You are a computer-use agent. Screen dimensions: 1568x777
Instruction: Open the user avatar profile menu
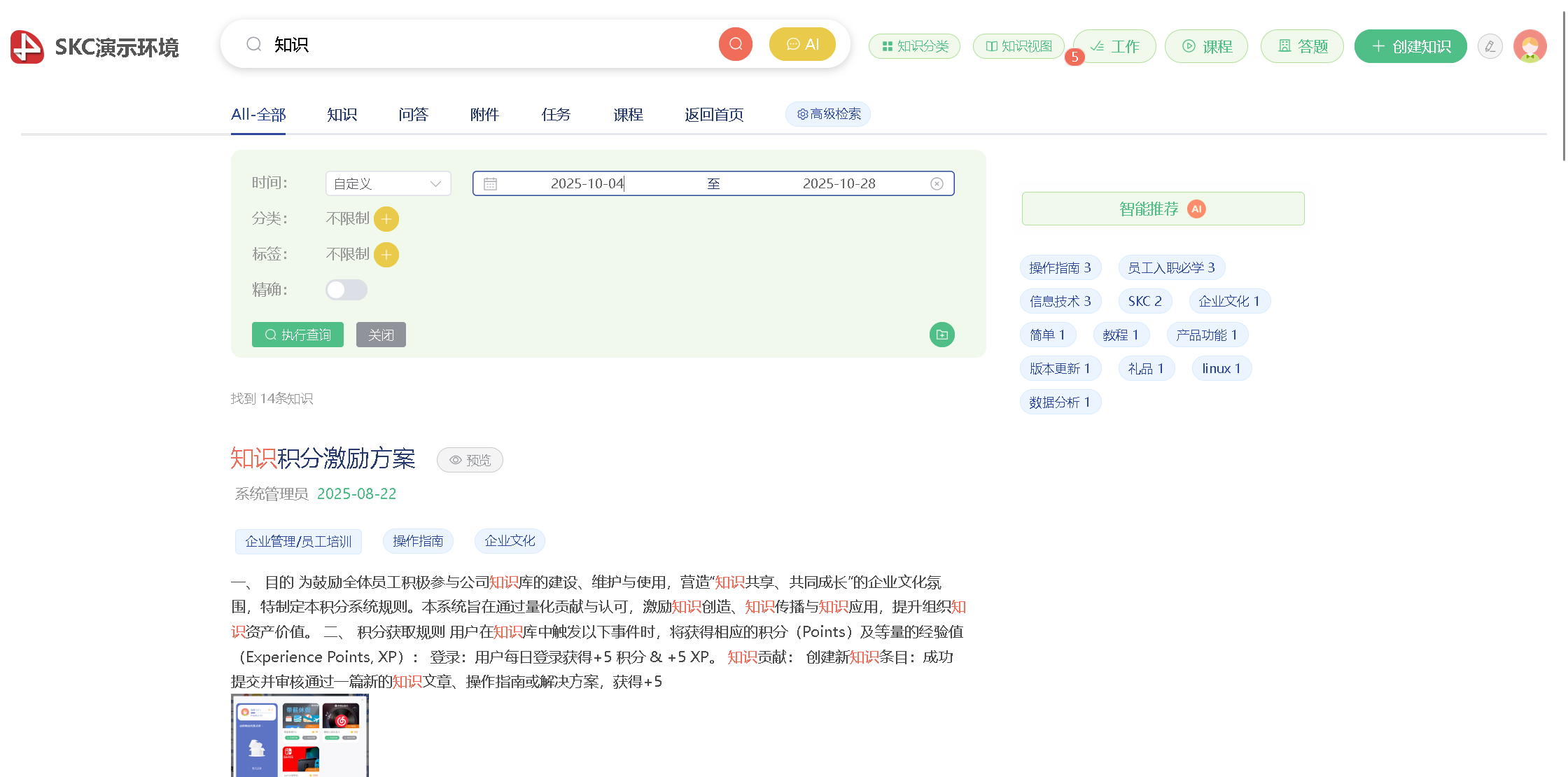pos(1529,46)
